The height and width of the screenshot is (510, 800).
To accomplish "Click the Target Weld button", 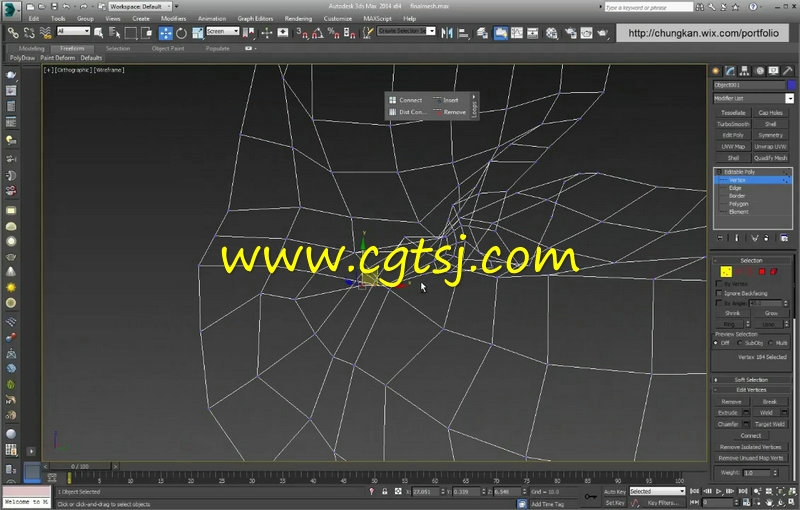I will coord(769,424).
